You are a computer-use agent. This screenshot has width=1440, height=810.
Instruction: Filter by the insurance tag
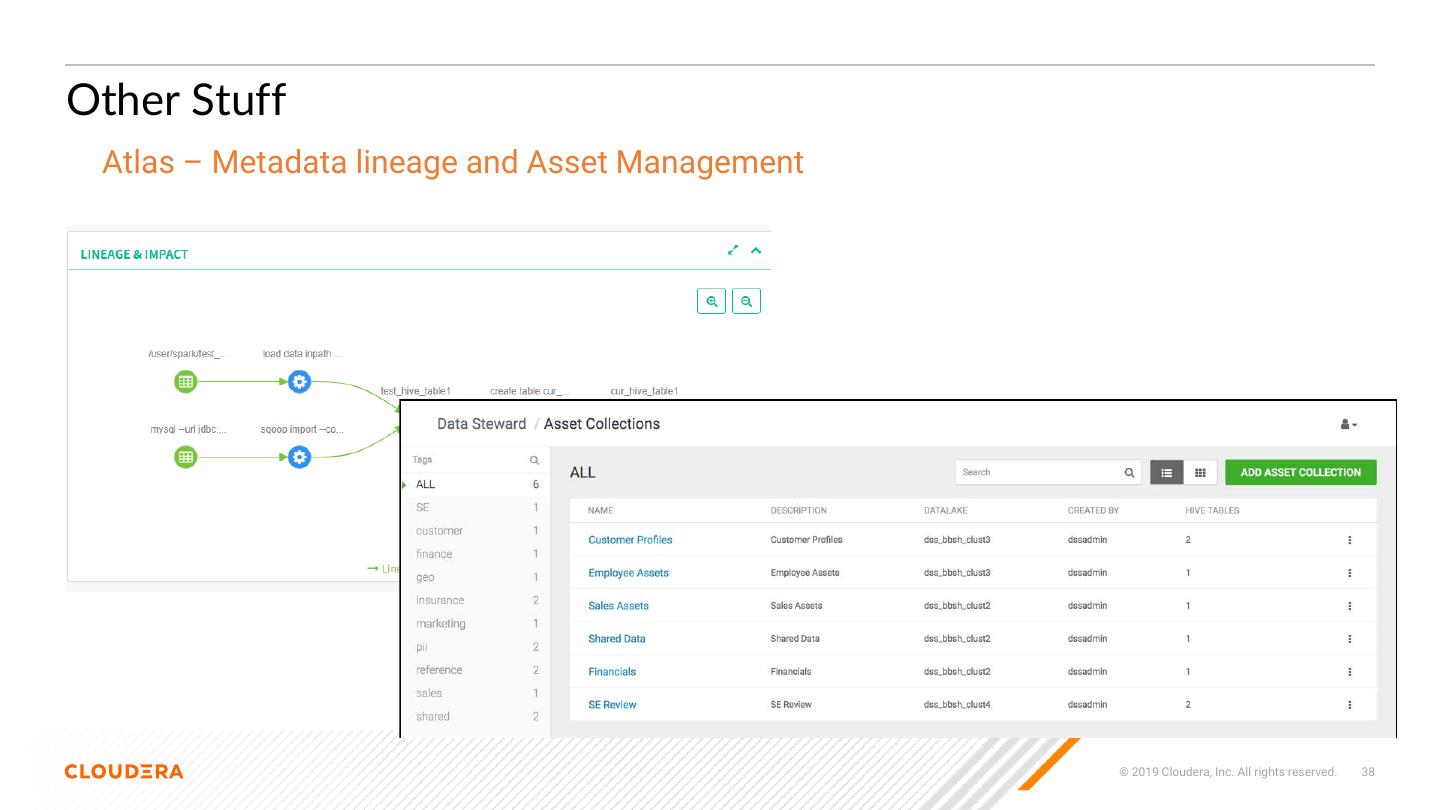(x=440, y=601)
